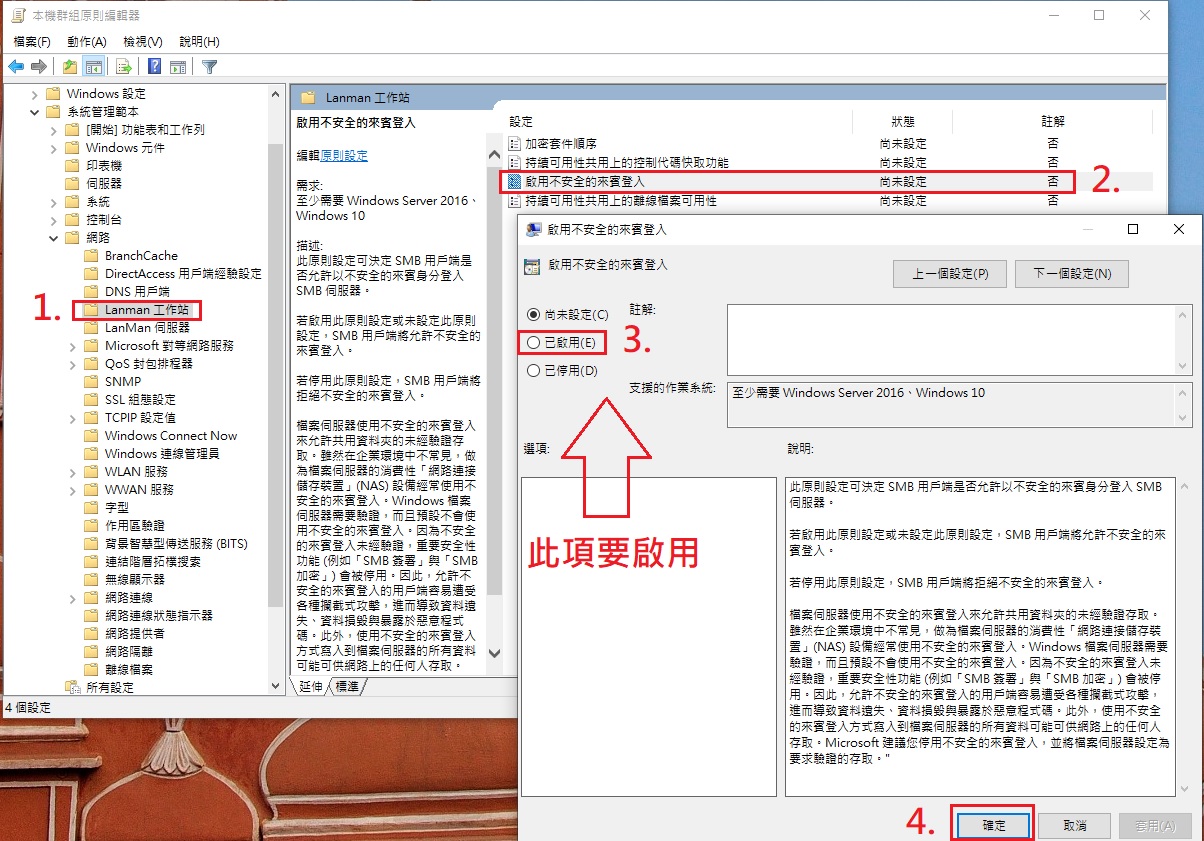Click the 狀態 column header

click(903, 121)
